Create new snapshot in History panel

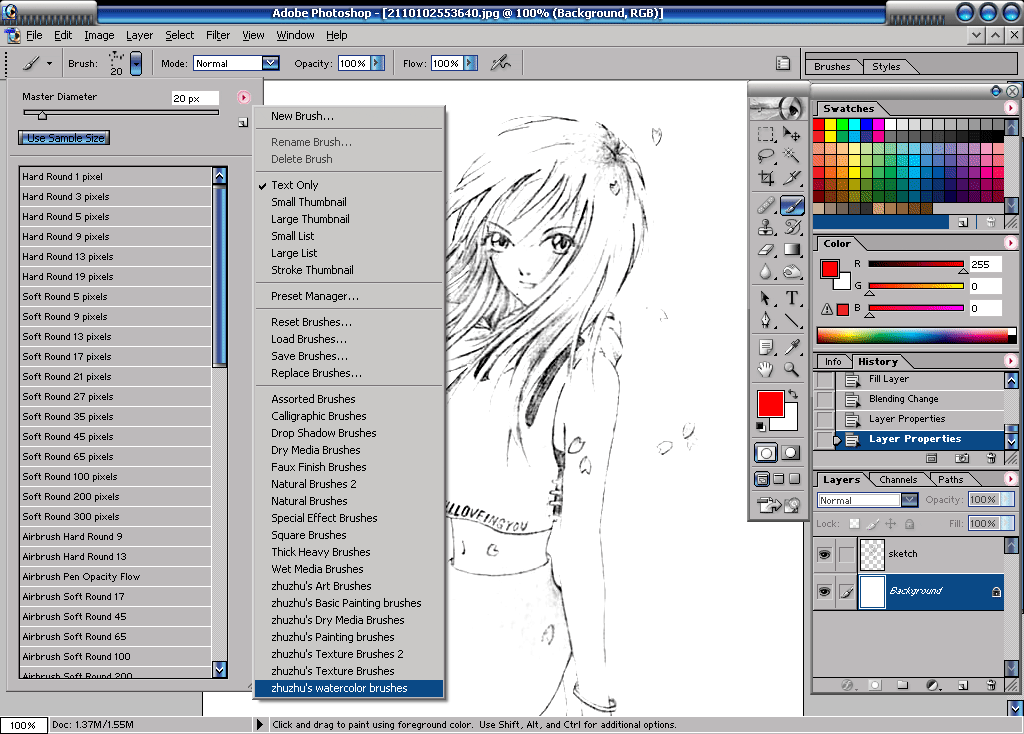pyautogui.click(x=961, y=458)
